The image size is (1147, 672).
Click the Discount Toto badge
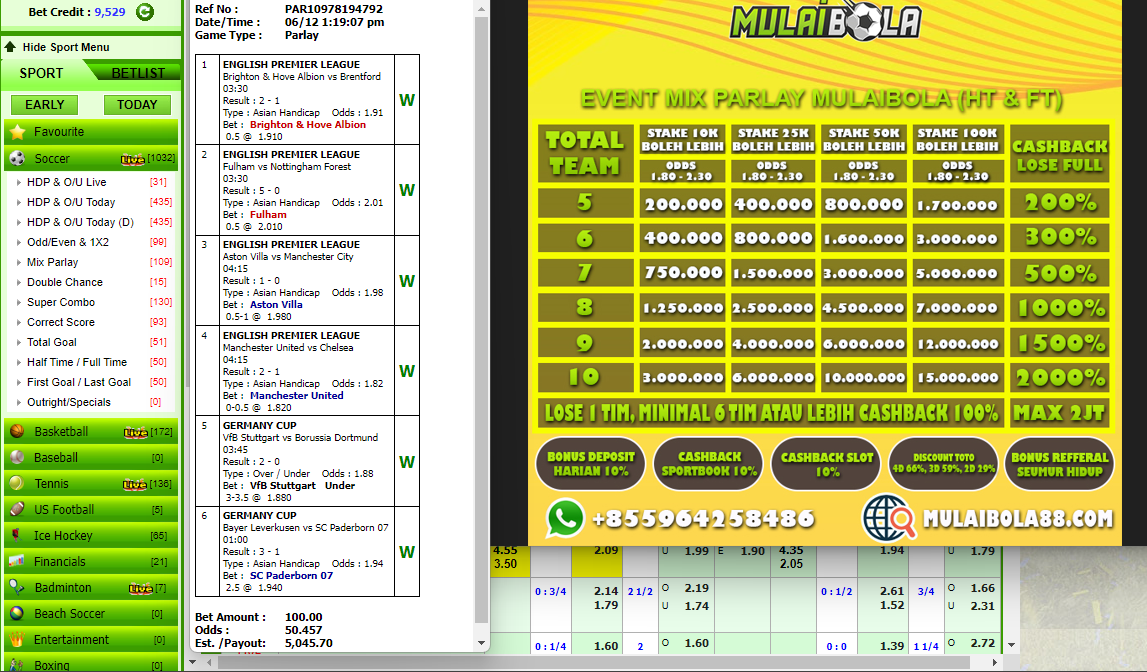(x=943, y=464)
